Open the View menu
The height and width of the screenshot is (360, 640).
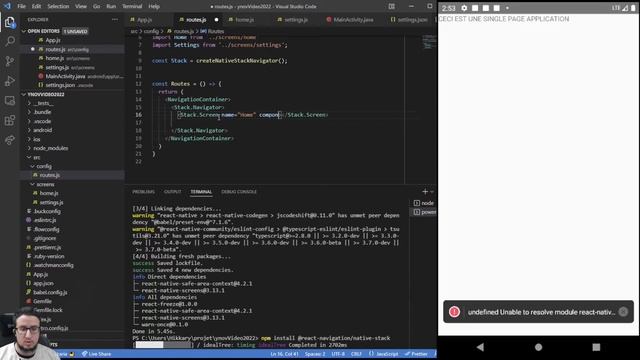[x=81, y=6]
